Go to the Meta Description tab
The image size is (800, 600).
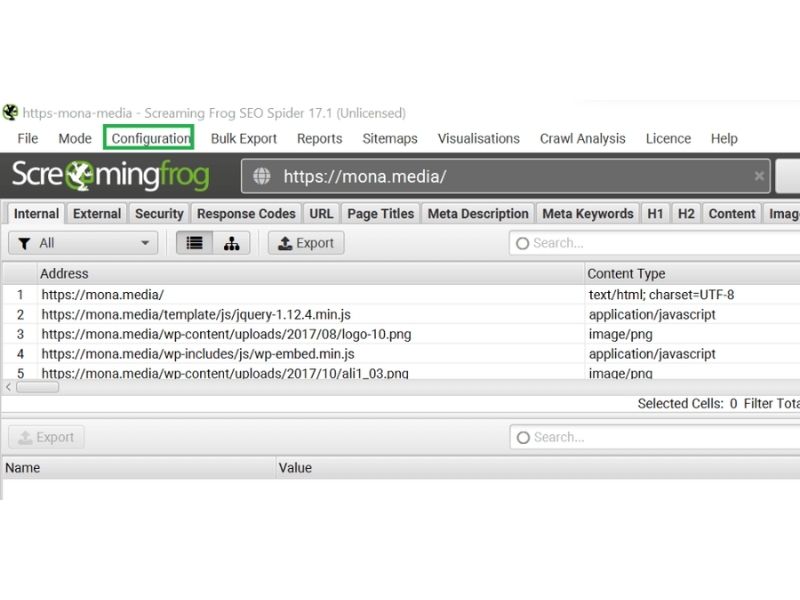tap(478, 213)
